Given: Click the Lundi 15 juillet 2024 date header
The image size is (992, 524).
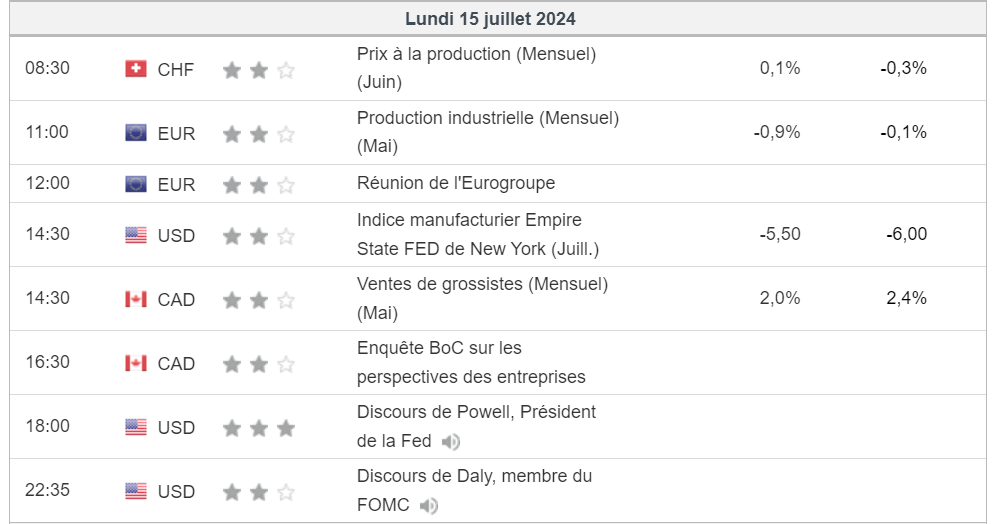Looking at the screenshot, I should click(x=490, y=19).
